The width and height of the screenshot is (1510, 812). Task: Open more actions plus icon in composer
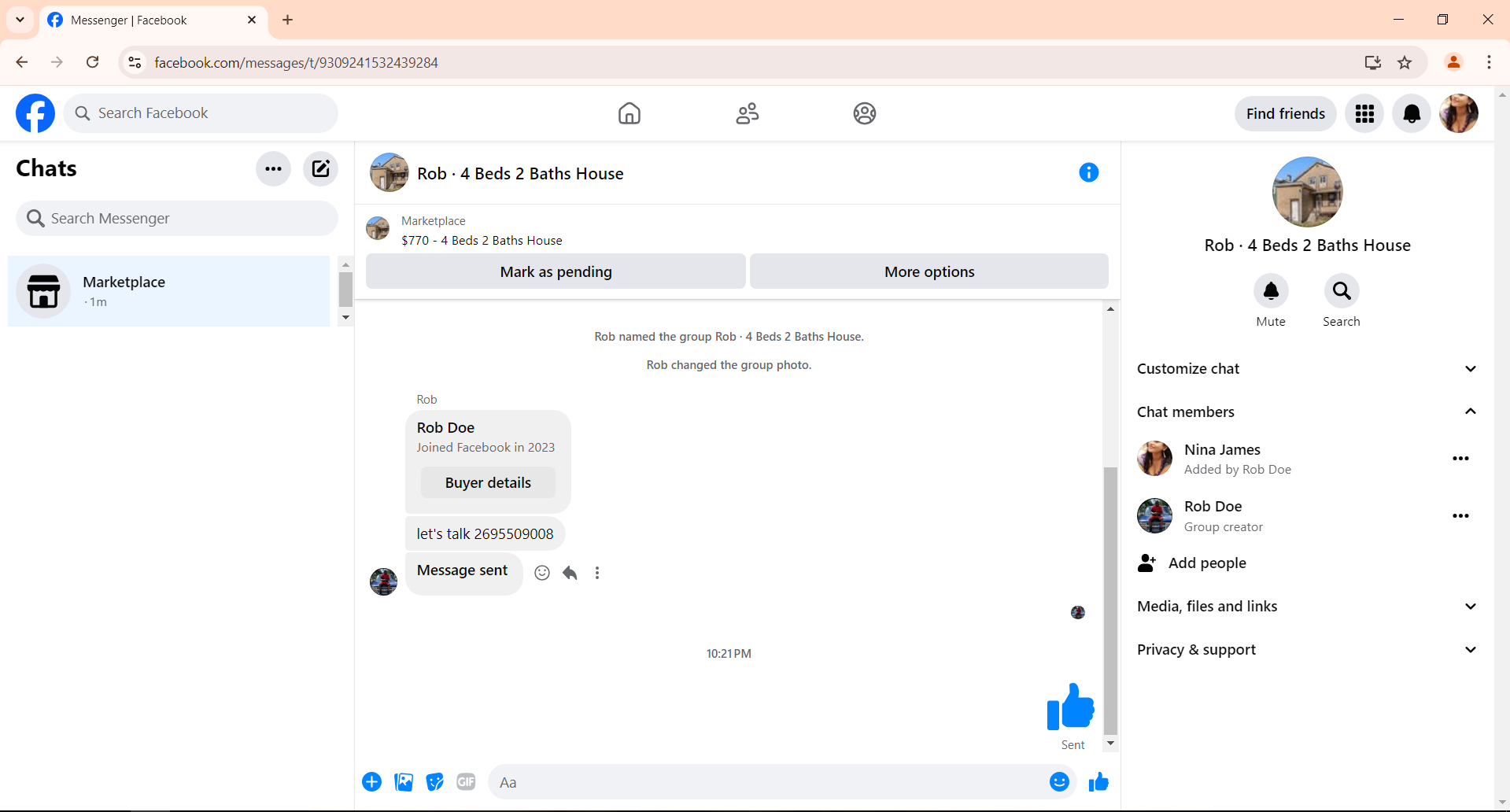click(372, 782)
